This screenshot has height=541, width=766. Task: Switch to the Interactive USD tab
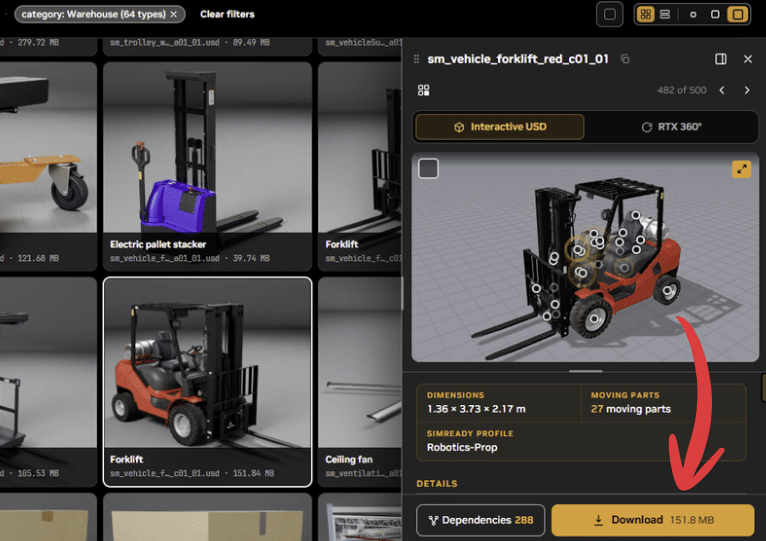point(500,127)
